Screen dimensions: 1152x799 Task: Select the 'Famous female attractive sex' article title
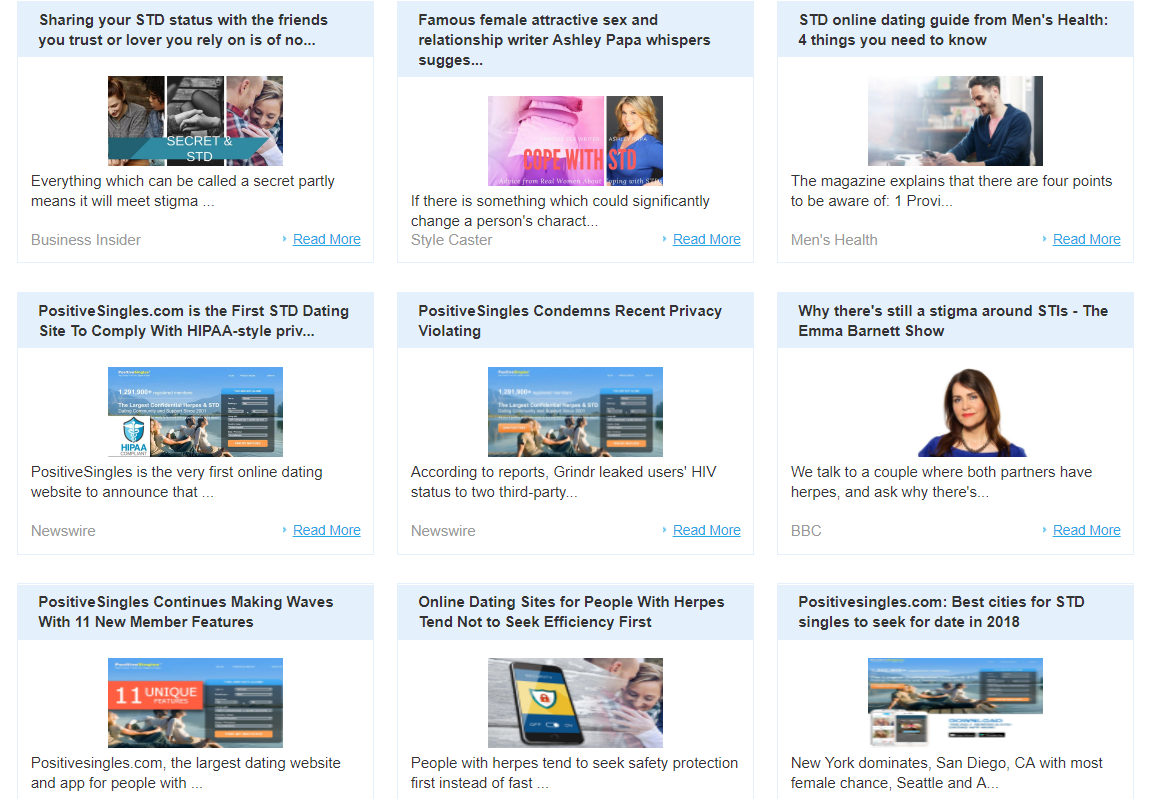(x=564, y=40)
